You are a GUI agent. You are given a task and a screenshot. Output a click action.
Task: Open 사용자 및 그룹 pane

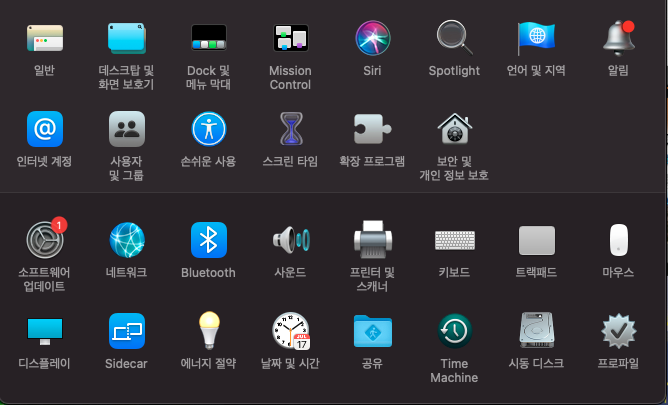click(x=127, y=129)
